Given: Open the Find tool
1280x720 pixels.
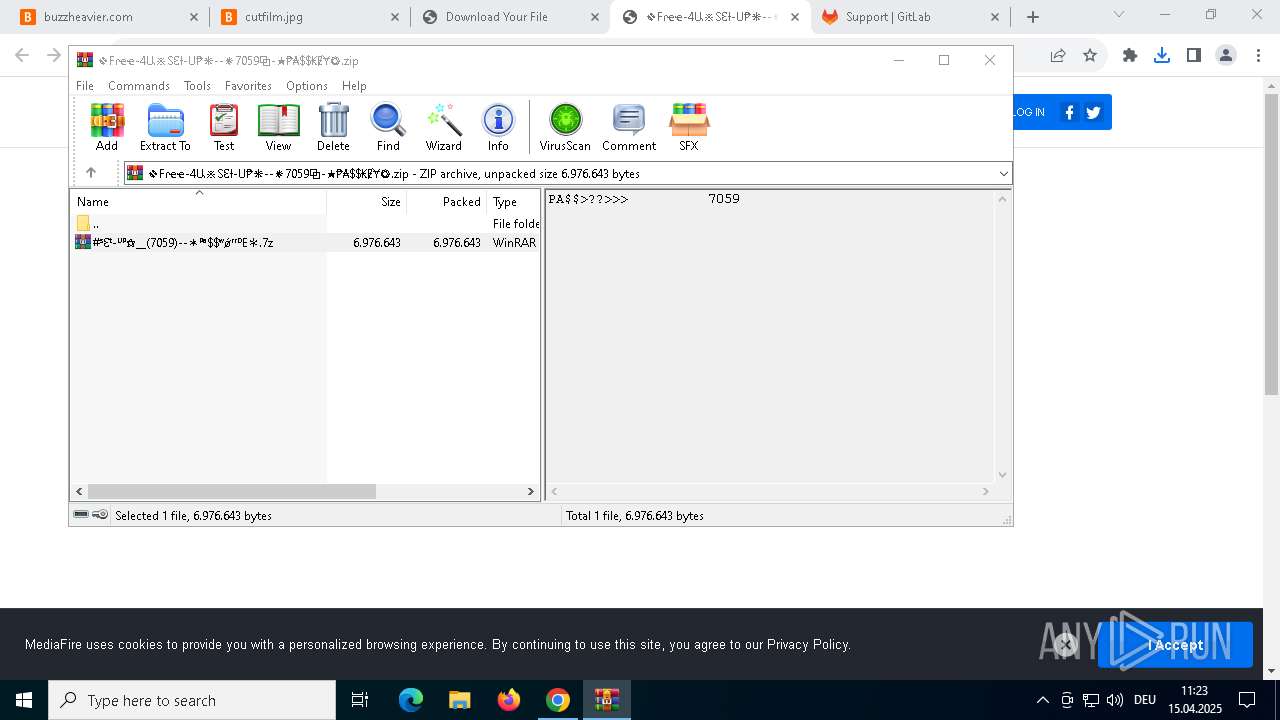Looking at the screenshot, I should (388, 127).
